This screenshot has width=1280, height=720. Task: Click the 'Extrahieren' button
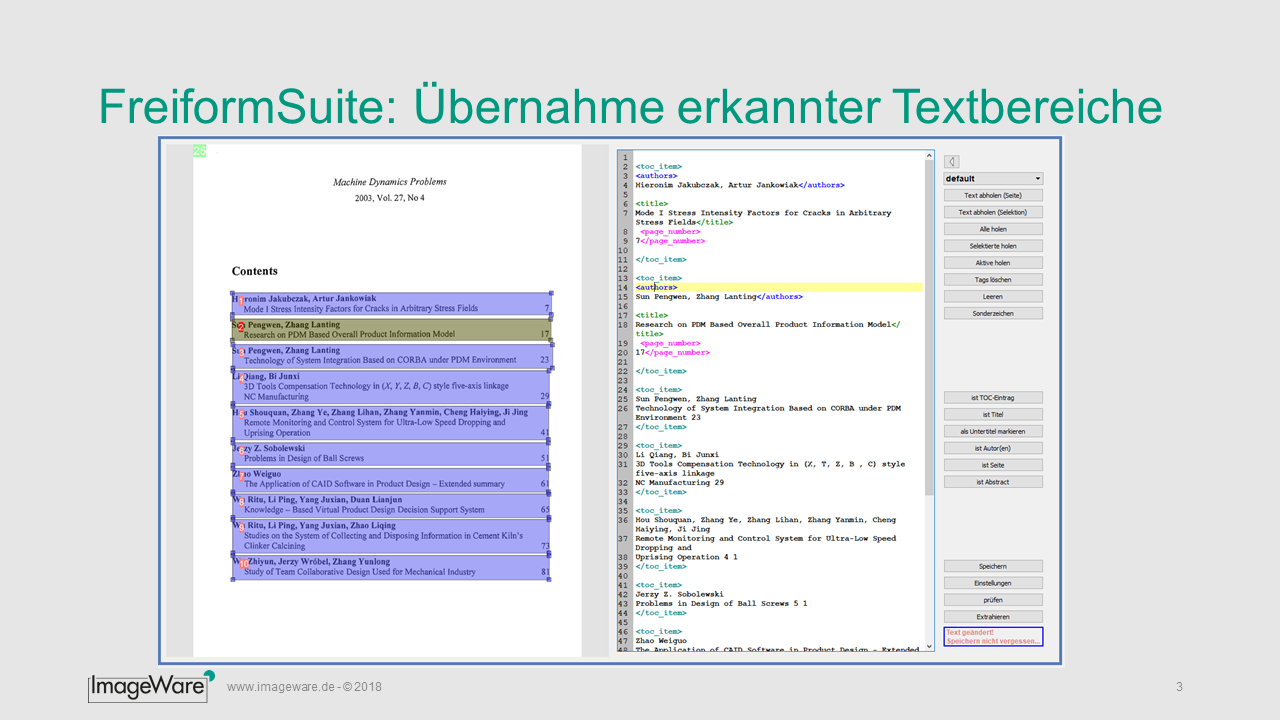click(993, 617)
